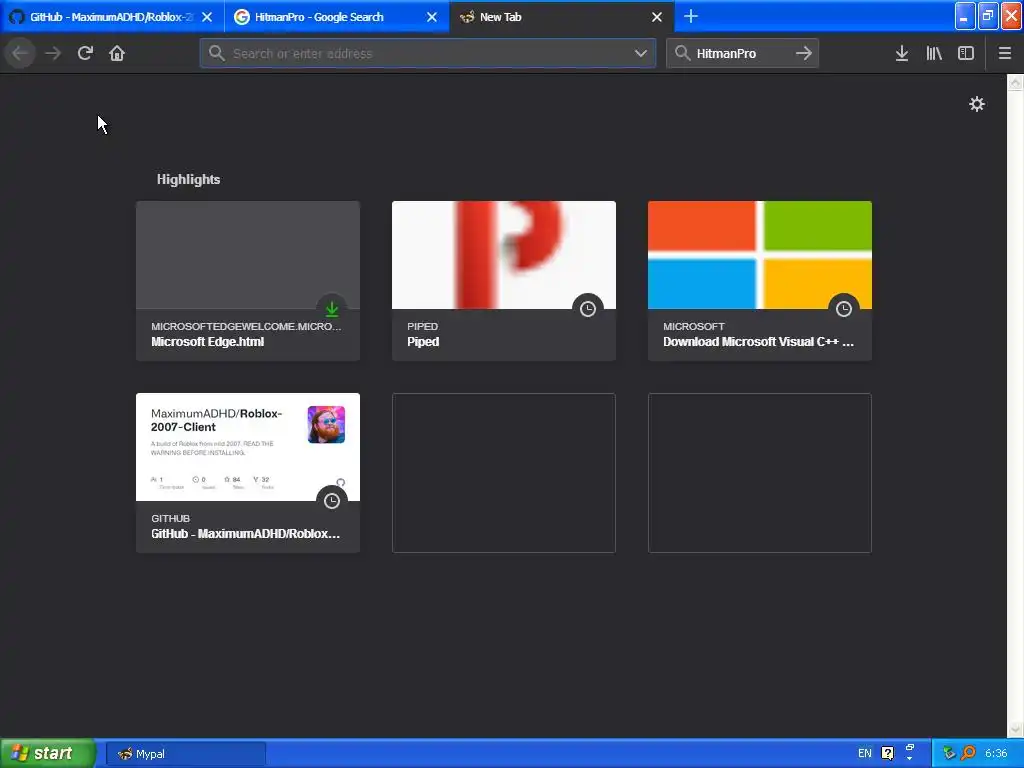This screenshot has width=1024, height=768.
Task: Open the Library icon
Action: click(x=934, y=54)
